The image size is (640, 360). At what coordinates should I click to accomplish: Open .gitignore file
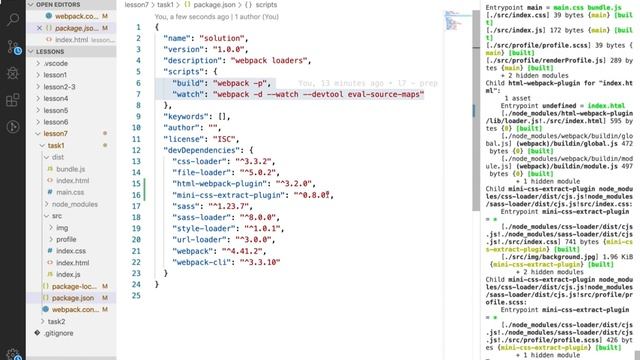point(59,333)
